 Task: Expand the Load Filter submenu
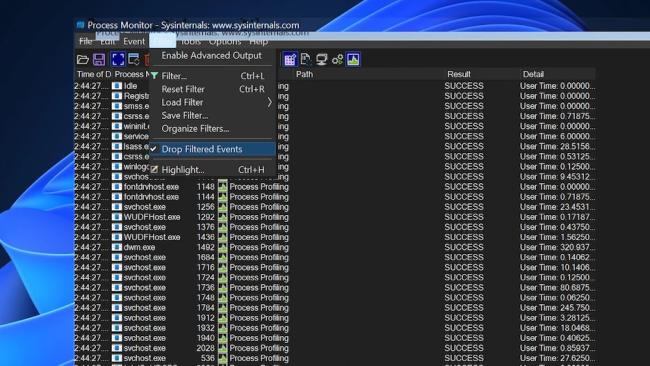coord(213,102)
